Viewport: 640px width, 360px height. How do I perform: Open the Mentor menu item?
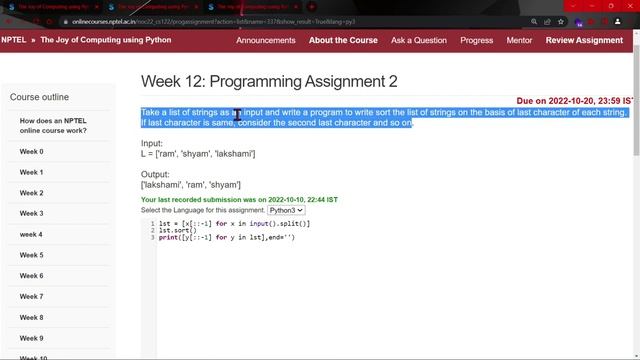click(x=519, y=40)
